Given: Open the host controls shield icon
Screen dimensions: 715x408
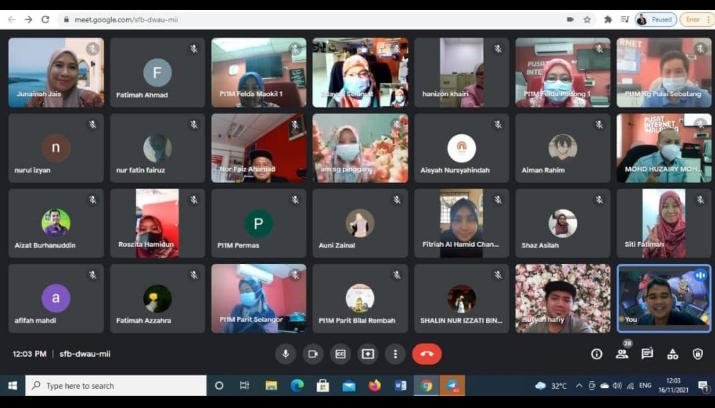Looking at the screenshot, I should [697, 354].
